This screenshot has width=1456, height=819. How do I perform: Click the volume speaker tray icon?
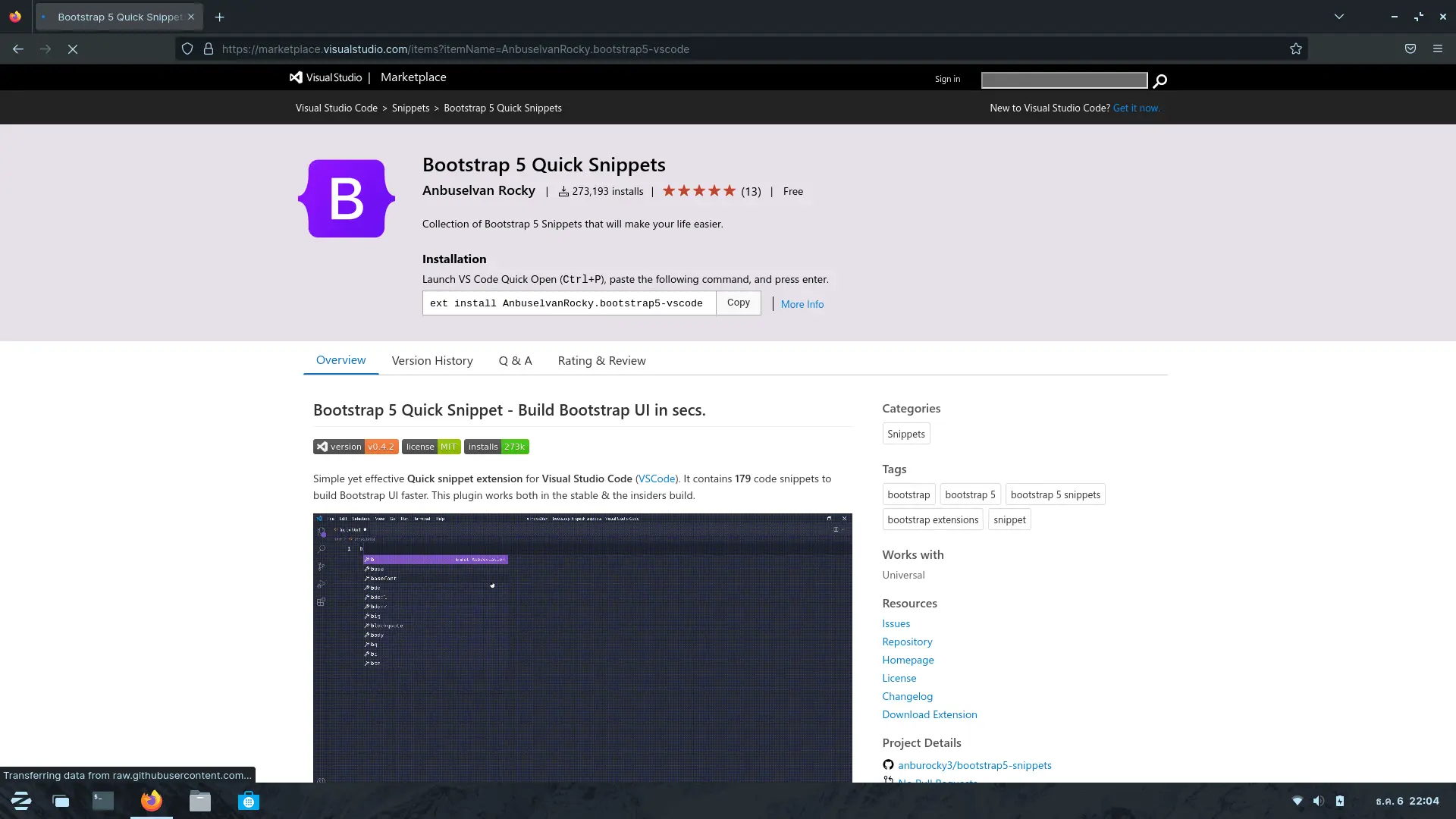coord(1319,801)
